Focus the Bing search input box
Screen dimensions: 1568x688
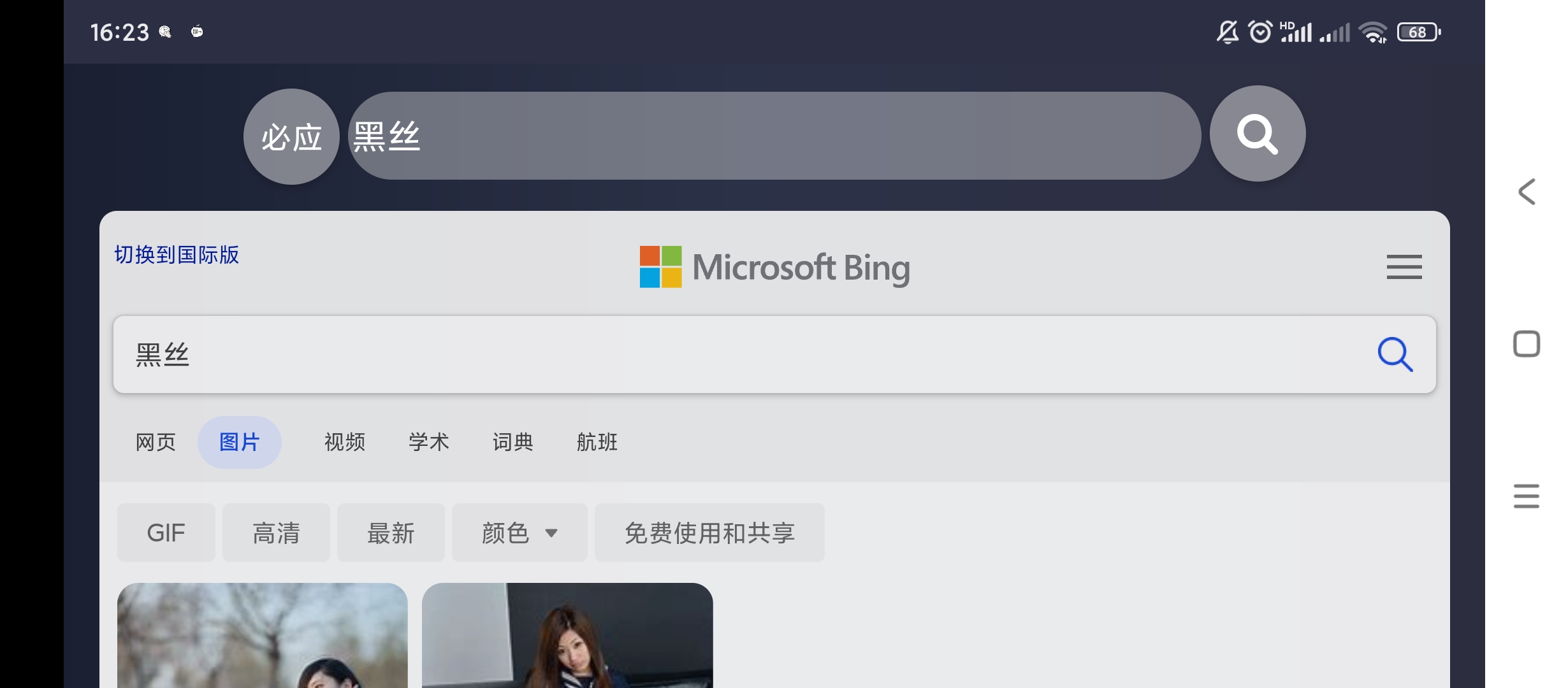[774, 354]
